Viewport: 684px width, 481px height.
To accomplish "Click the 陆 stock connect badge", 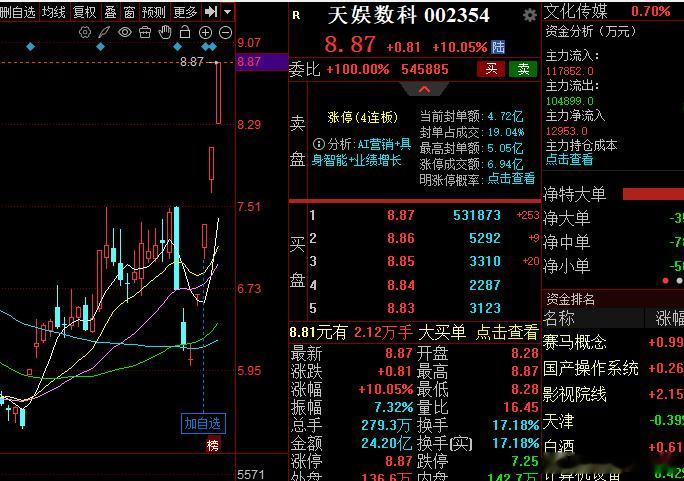I will pos(498,47).
